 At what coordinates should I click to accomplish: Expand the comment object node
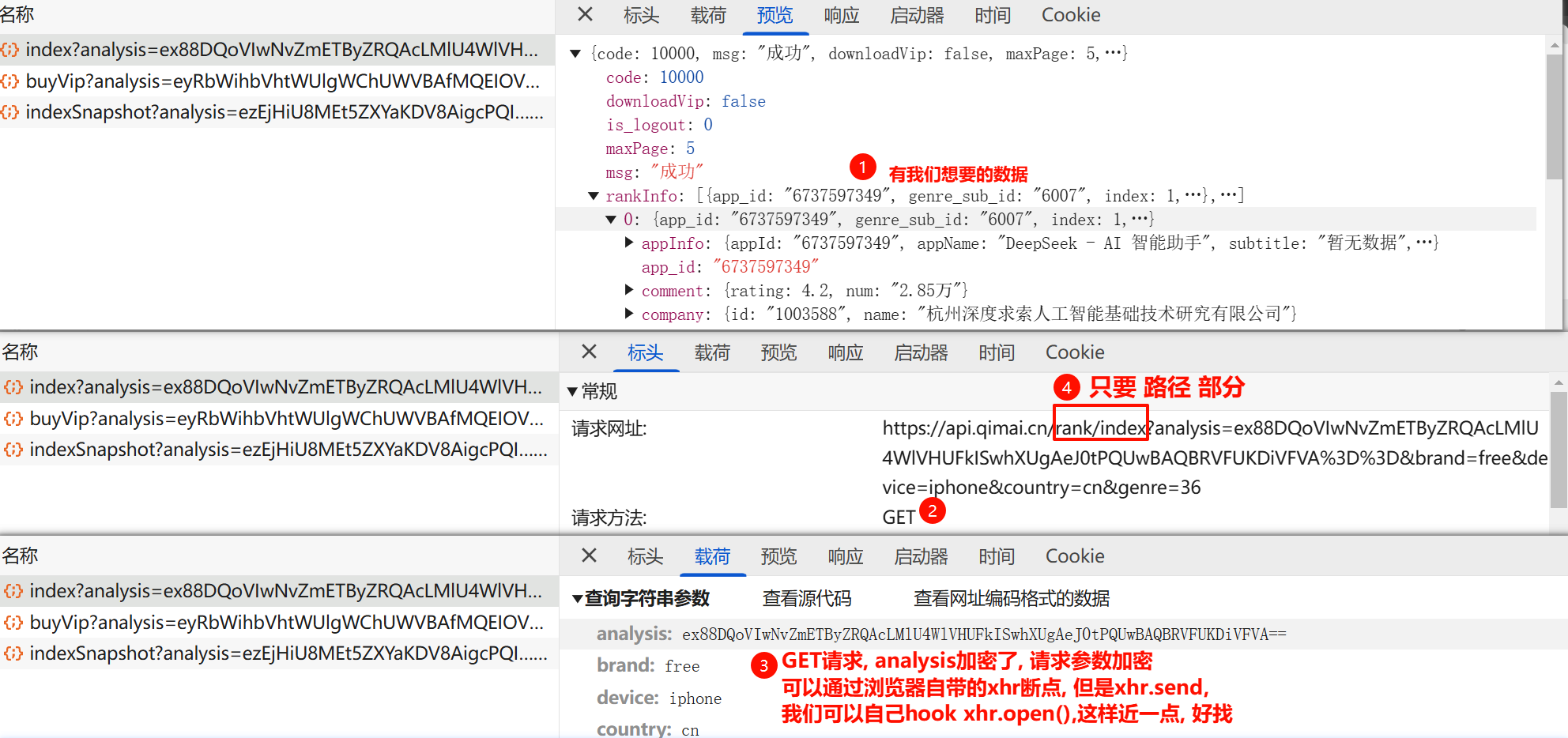pyautogui.click(x=629, y=290)
